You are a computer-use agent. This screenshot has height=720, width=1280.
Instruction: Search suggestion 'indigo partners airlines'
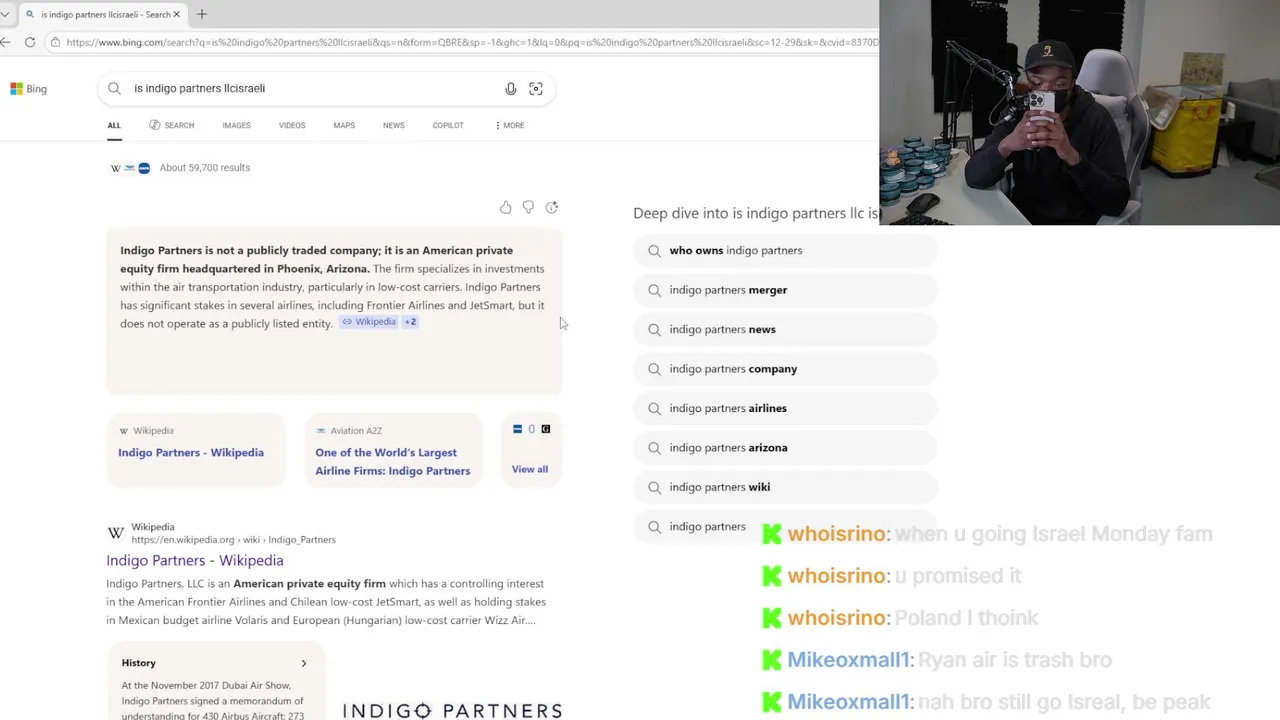(x=785, y=408)
